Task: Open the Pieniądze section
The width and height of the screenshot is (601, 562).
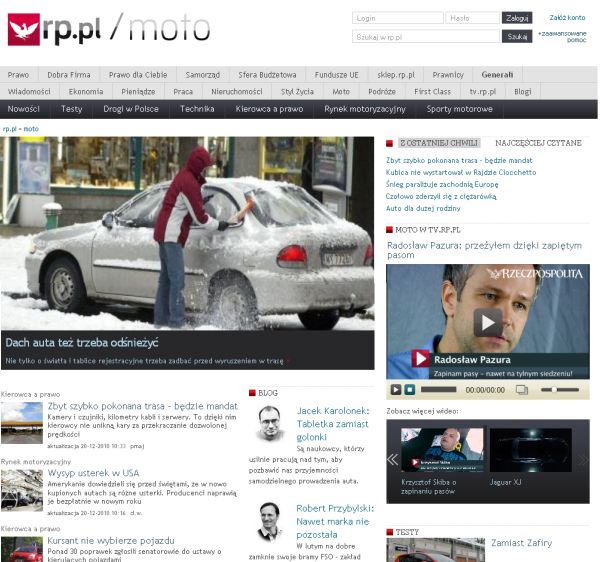Action: click(138, 92)
